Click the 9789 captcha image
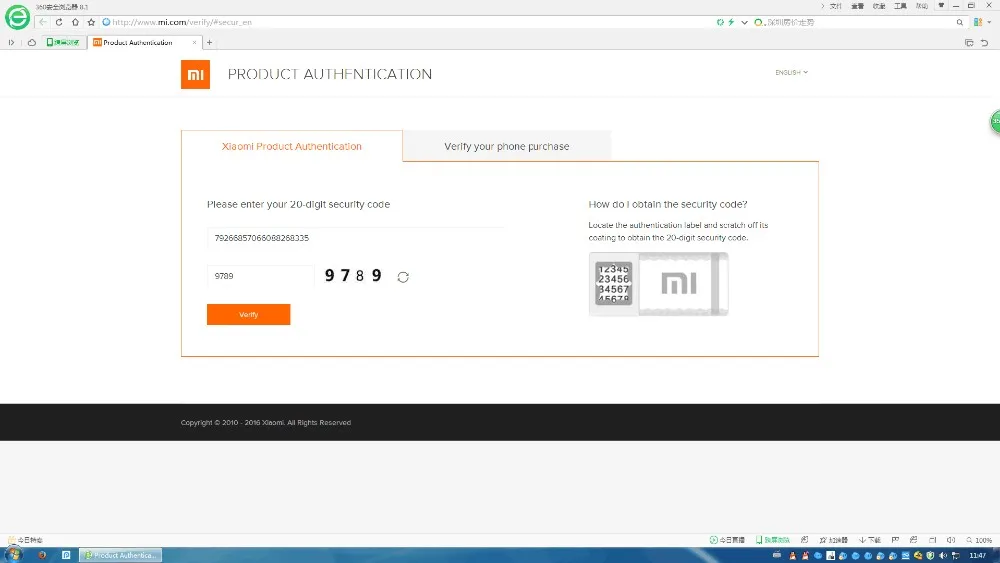Viewport: 1000px width, 563px height. coord(353,275)
